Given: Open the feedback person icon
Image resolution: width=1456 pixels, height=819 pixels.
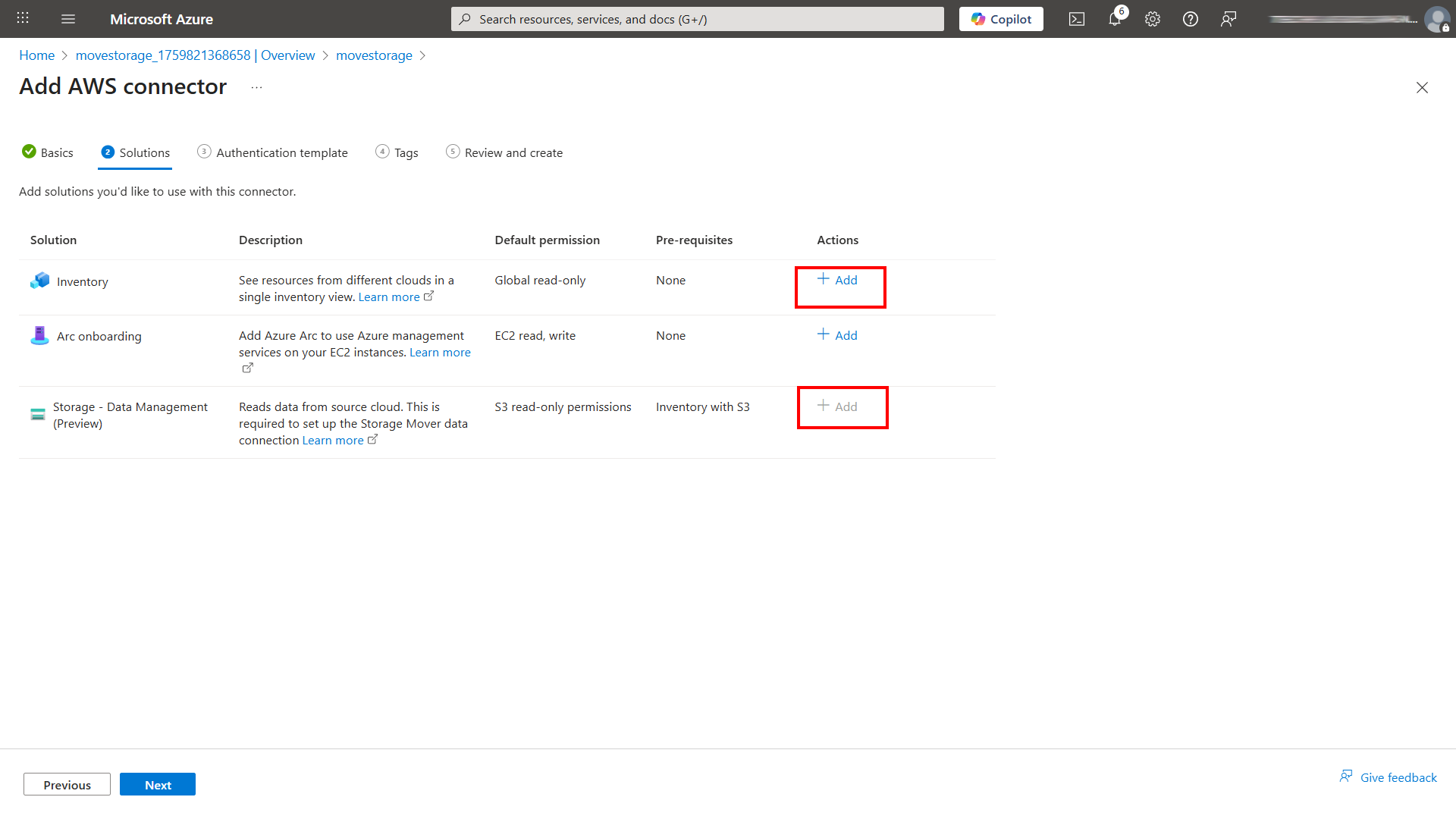Looking at the screenshot, I should pyautogui.click(x=1228, y=19).
